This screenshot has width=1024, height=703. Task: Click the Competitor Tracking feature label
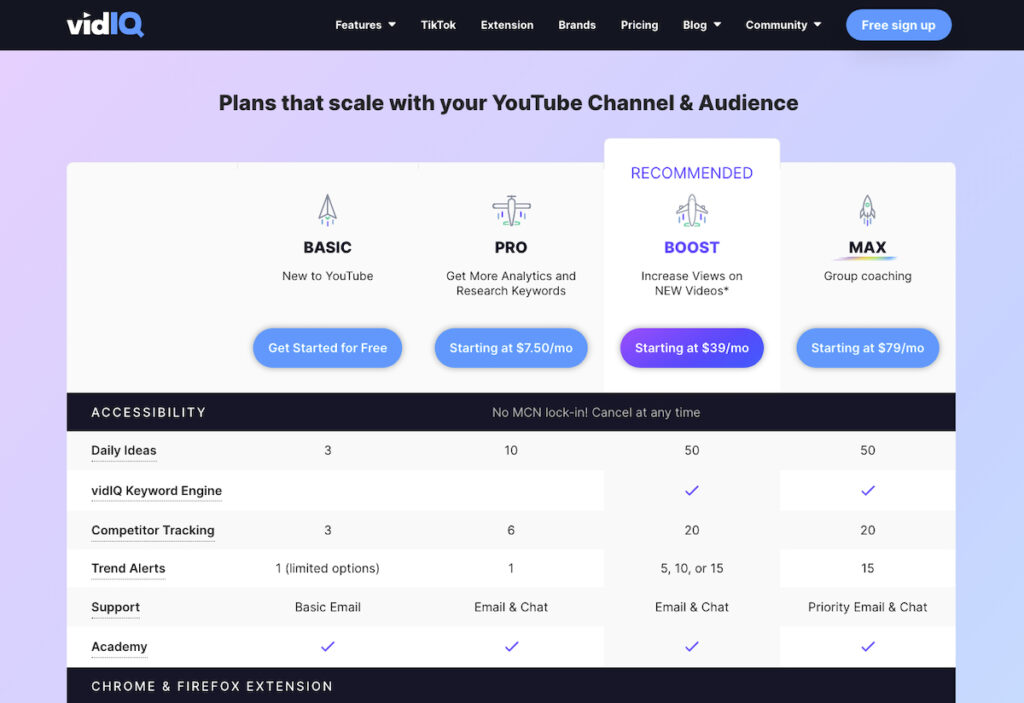153,530
